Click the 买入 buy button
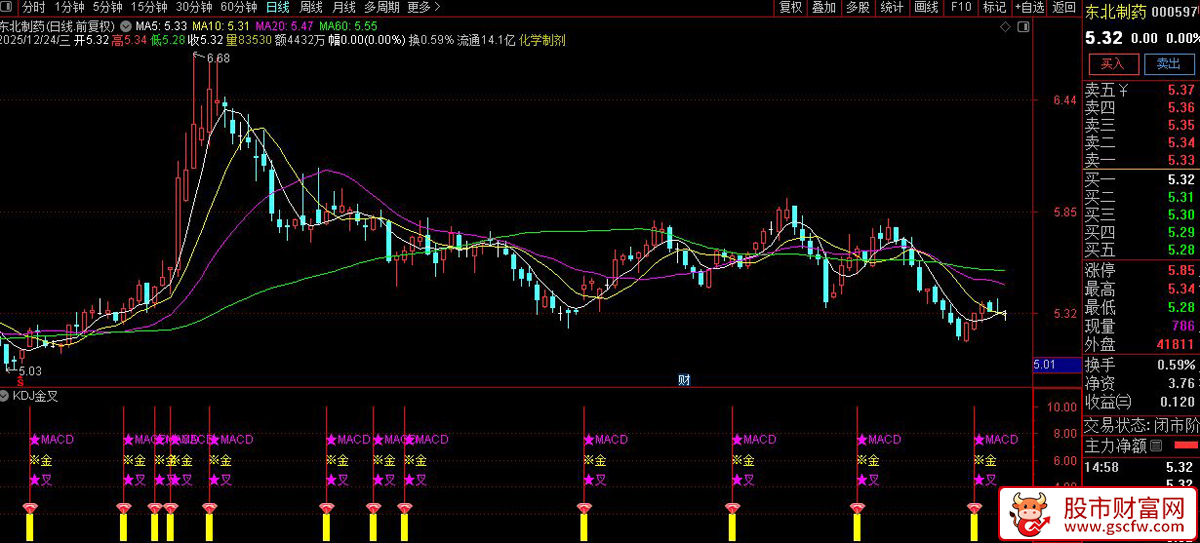 [x=1113, y=64]
